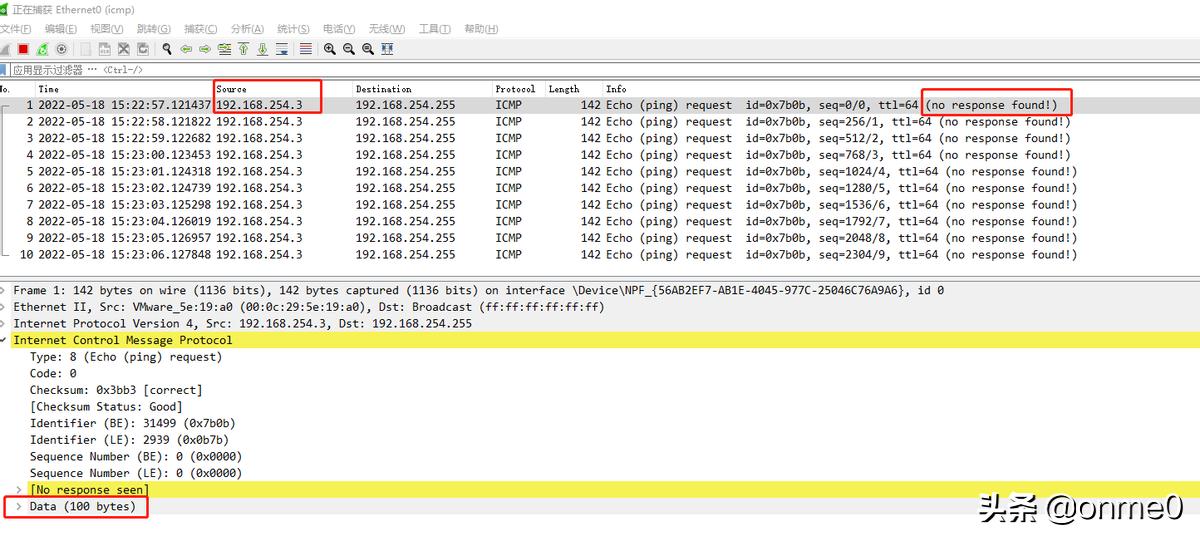Viewport: 1200px width, 541px height.
Task: Click the save capture file icon
Action: coord(105,49)
